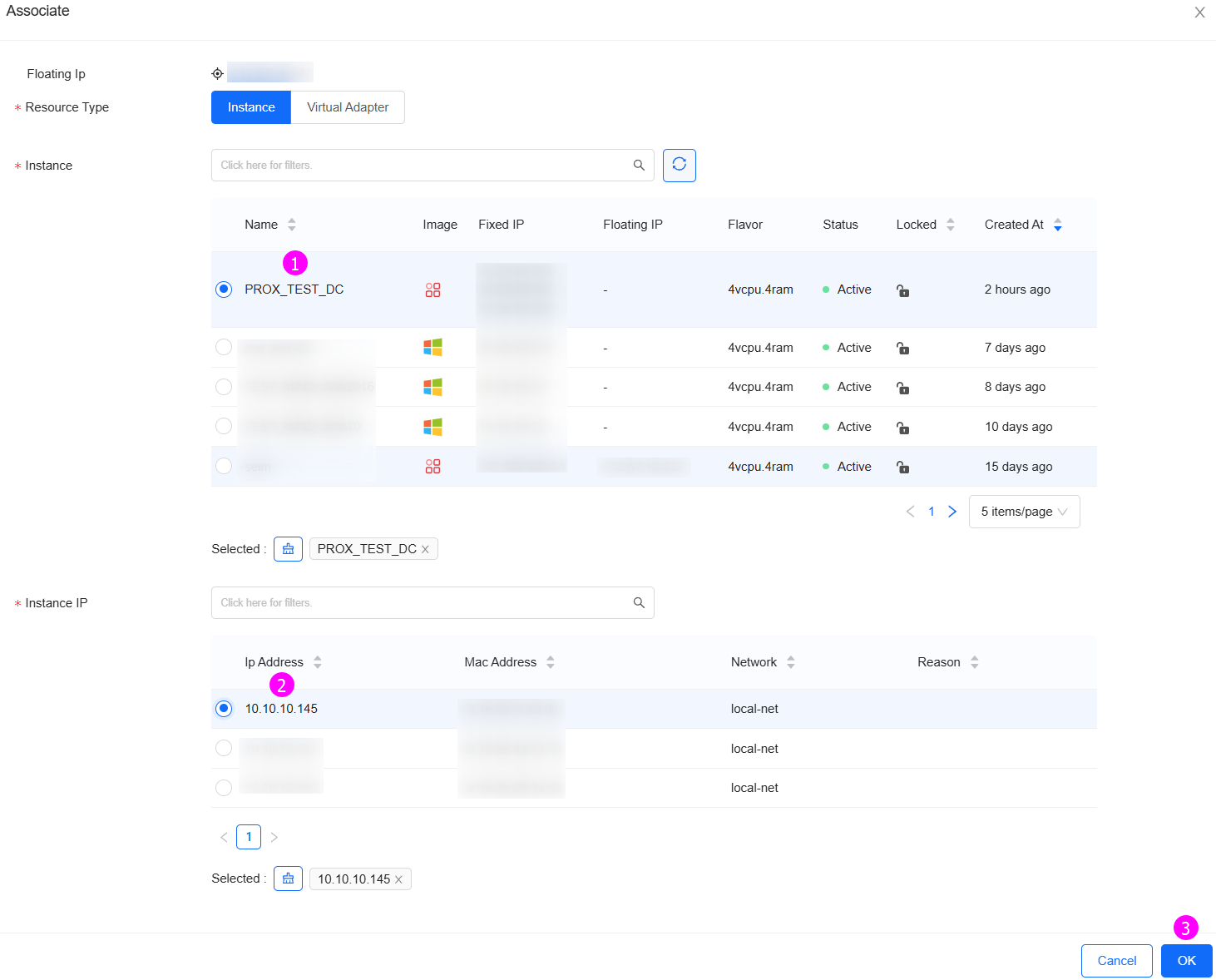The height and width of the screenshot is (980, 1216).
Task: Click the image icon in 15 days ago row
Action: (x=433, y=466)
